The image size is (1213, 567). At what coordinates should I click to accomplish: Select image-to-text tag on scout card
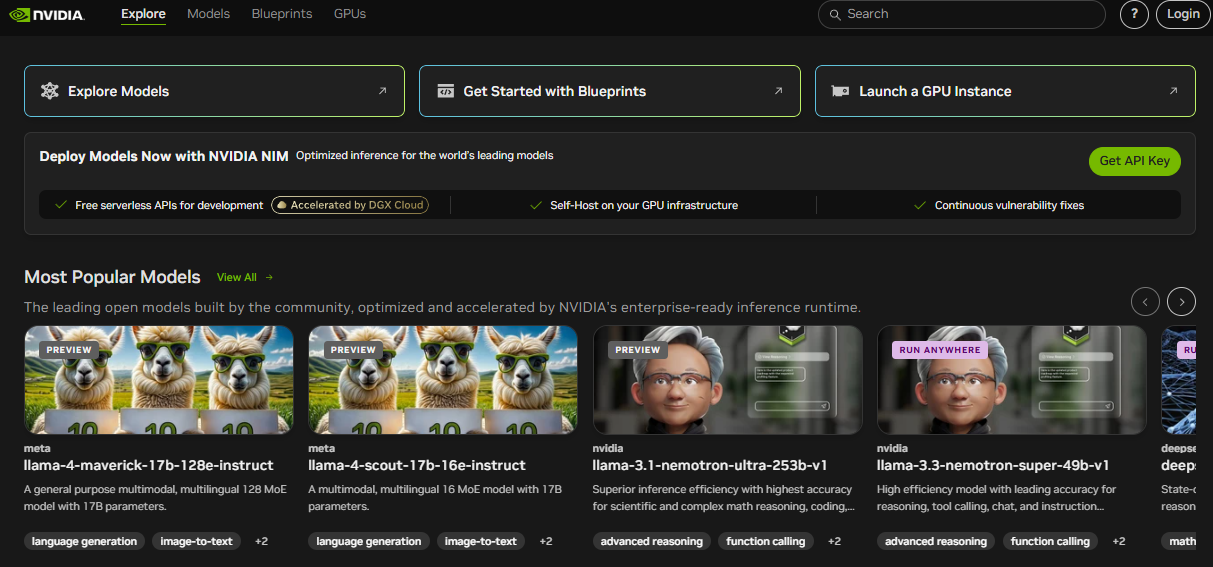tap(481, 541)
